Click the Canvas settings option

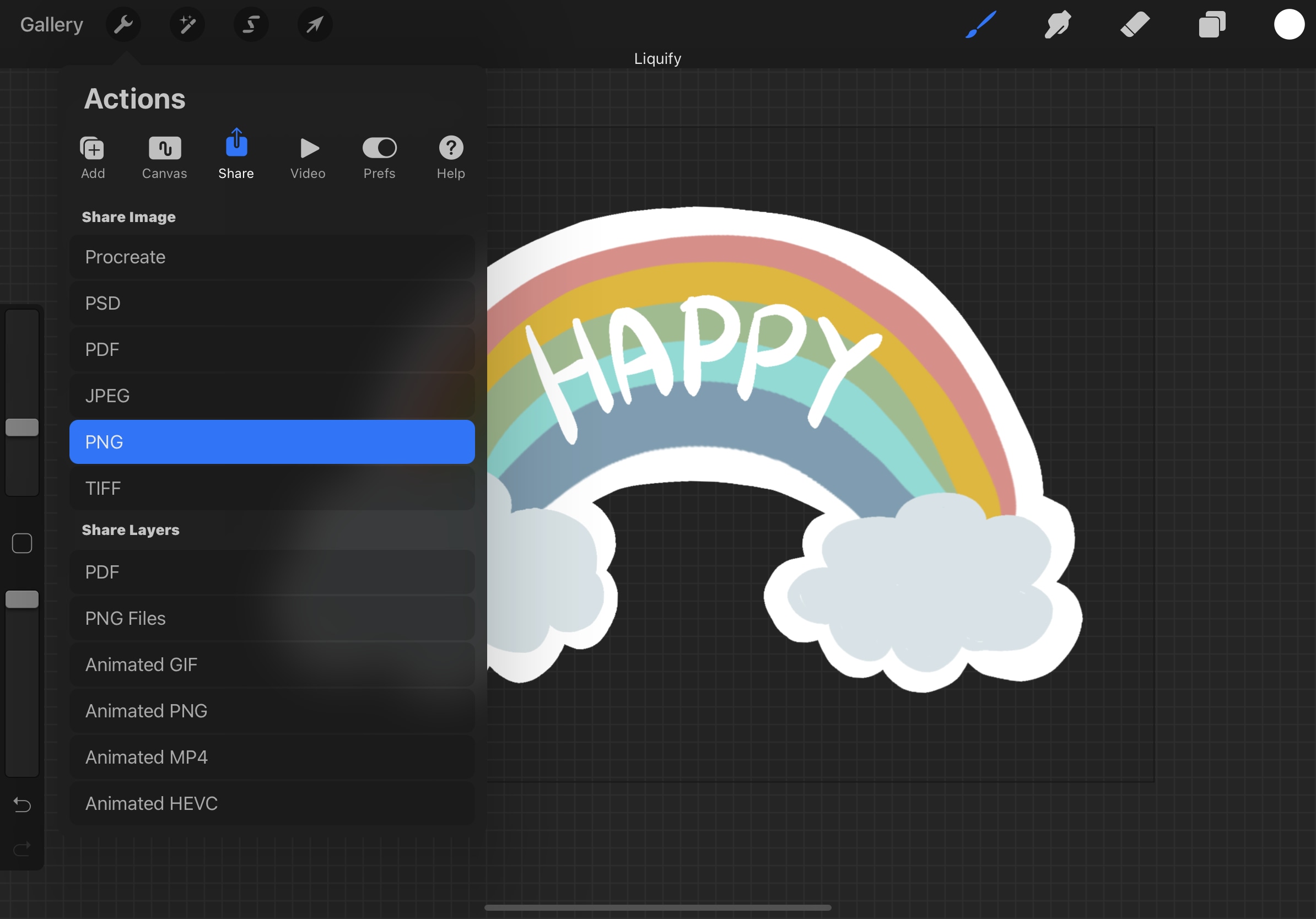point(163,155)
